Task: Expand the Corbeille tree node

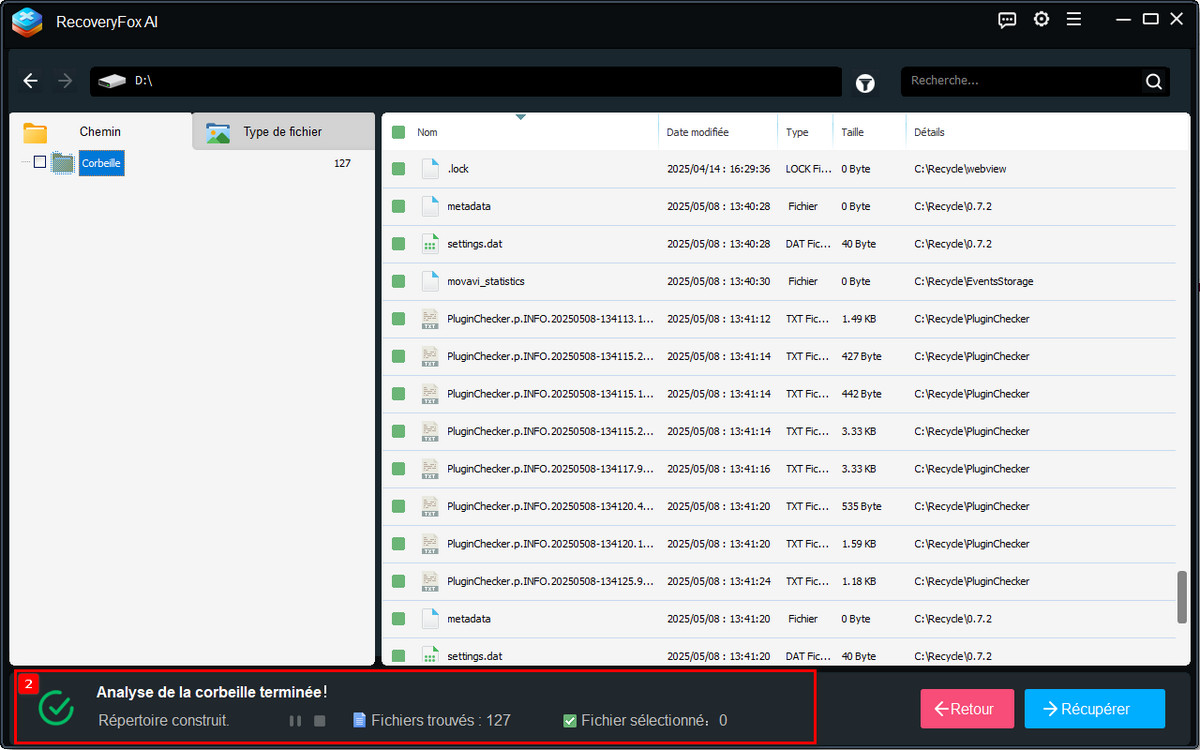Action: 24,162
